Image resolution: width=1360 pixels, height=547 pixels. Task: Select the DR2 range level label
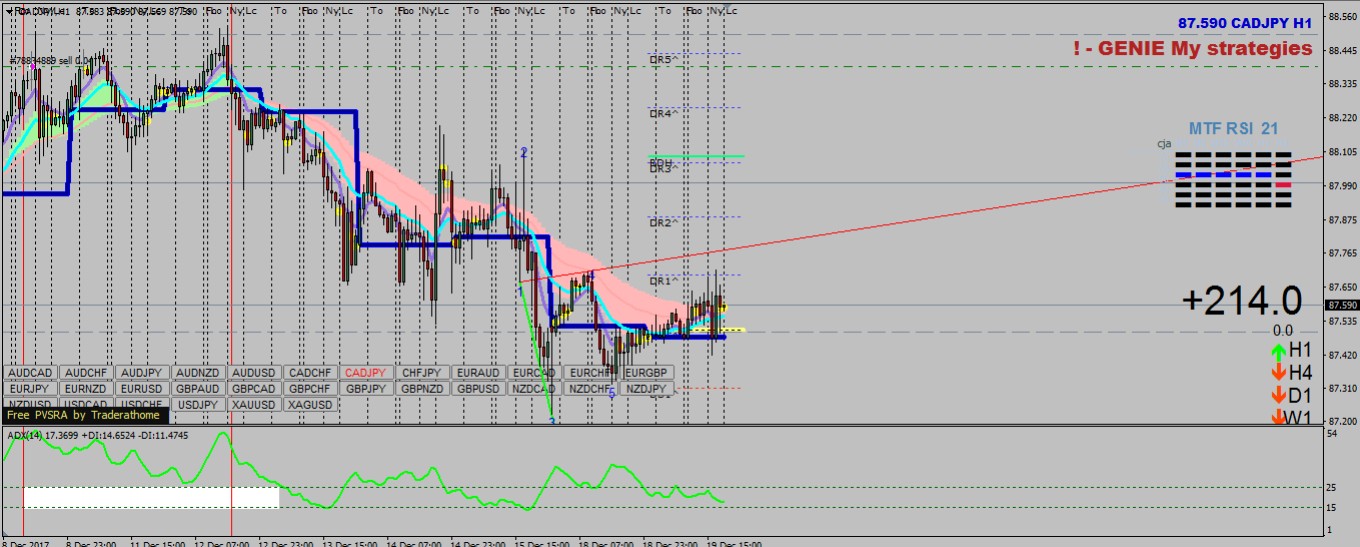[x=663, y=223]
